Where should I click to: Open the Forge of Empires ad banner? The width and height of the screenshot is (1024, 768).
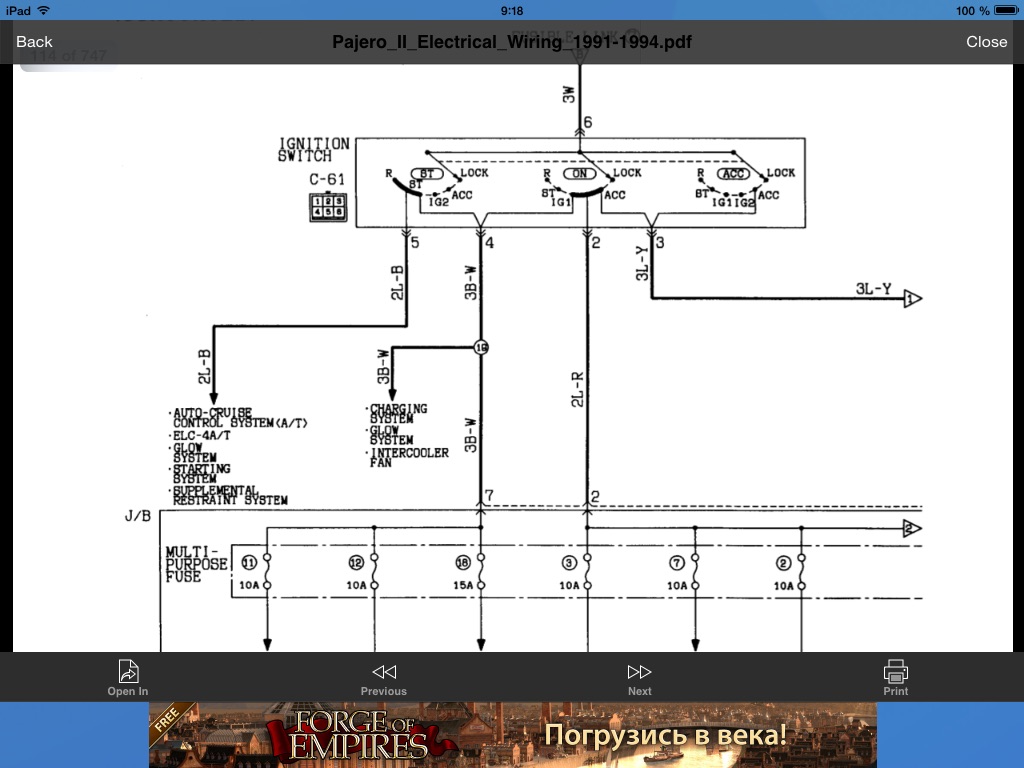[512, 735]
